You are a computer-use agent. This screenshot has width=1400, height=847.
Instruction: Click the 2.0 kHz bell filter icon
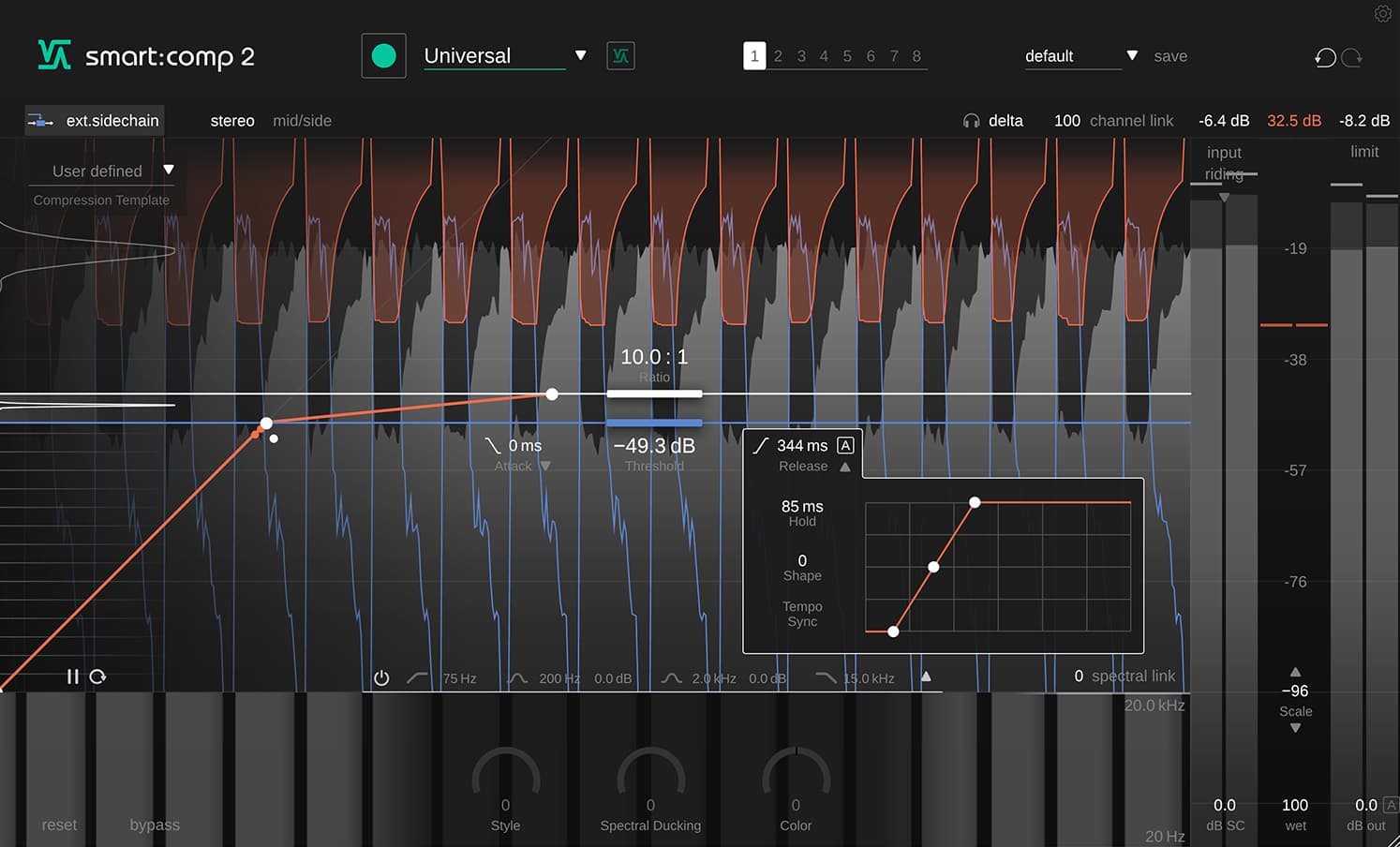672,677
